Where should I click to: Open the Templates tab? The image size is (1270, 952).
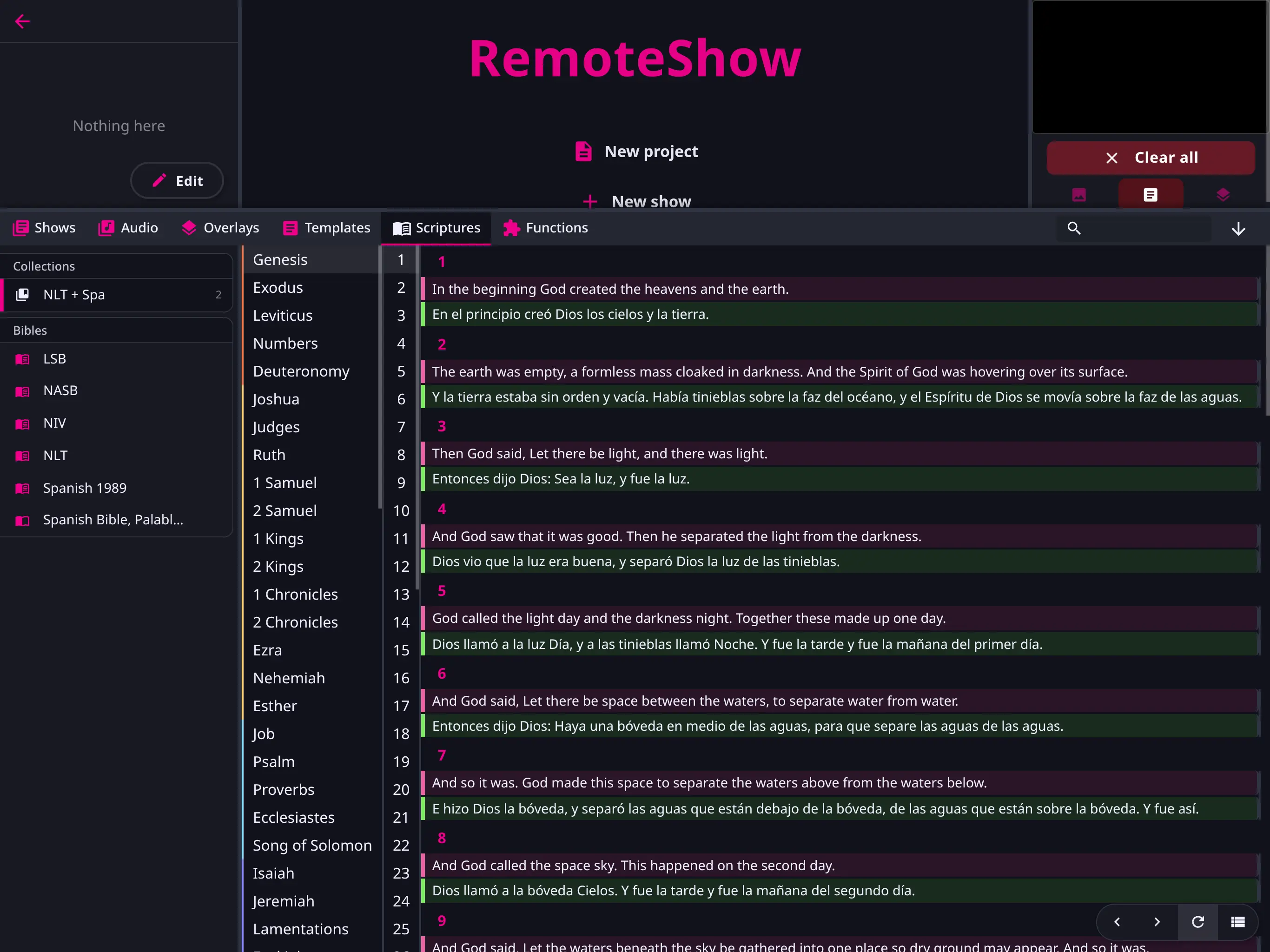326,228
